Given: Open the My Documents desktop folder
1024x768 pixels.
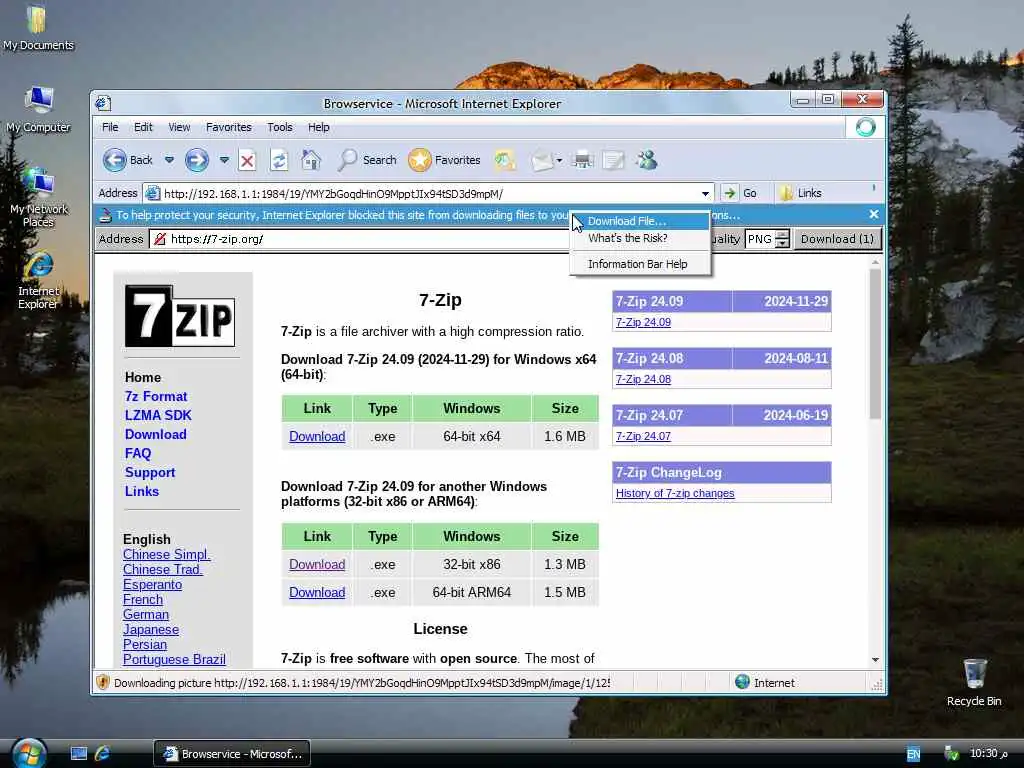Looking at the screenshot, I should click(38, 27).
